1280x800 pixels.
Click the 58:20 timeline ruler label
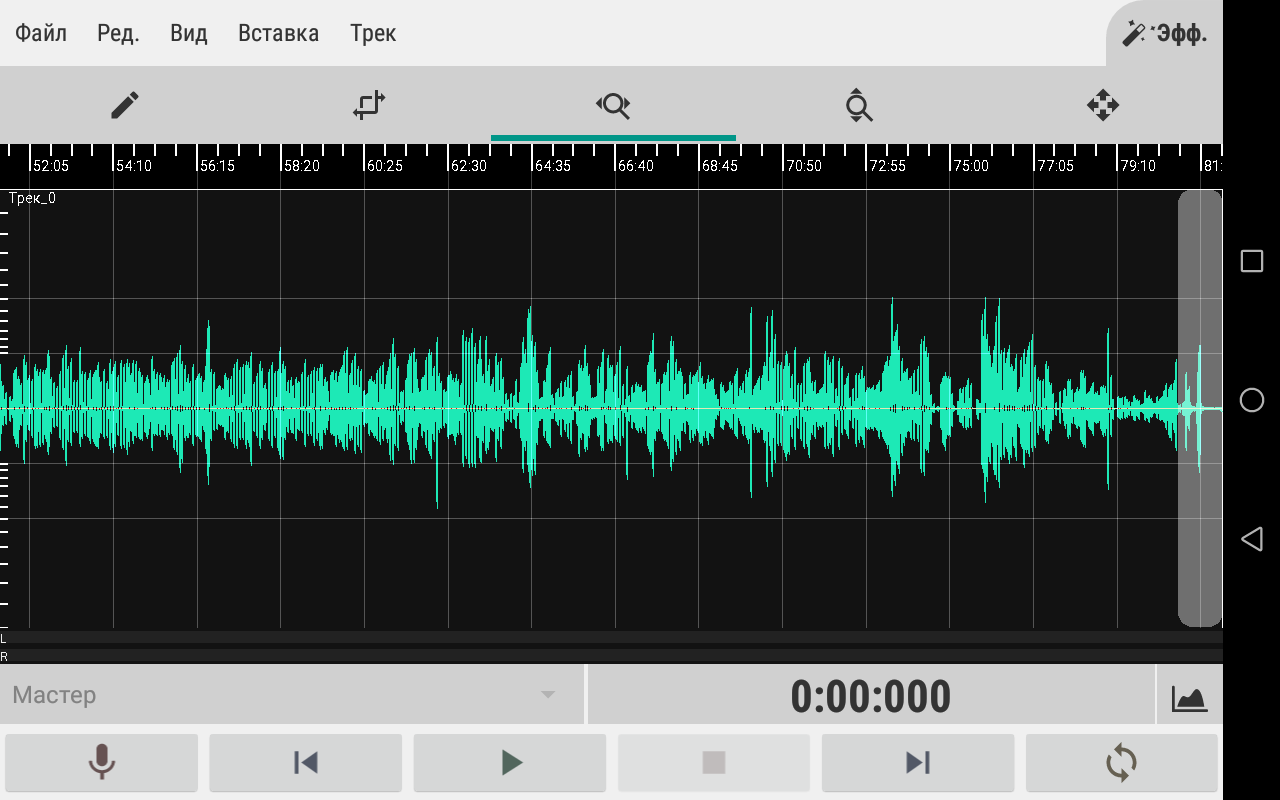[x=301, y=166]
